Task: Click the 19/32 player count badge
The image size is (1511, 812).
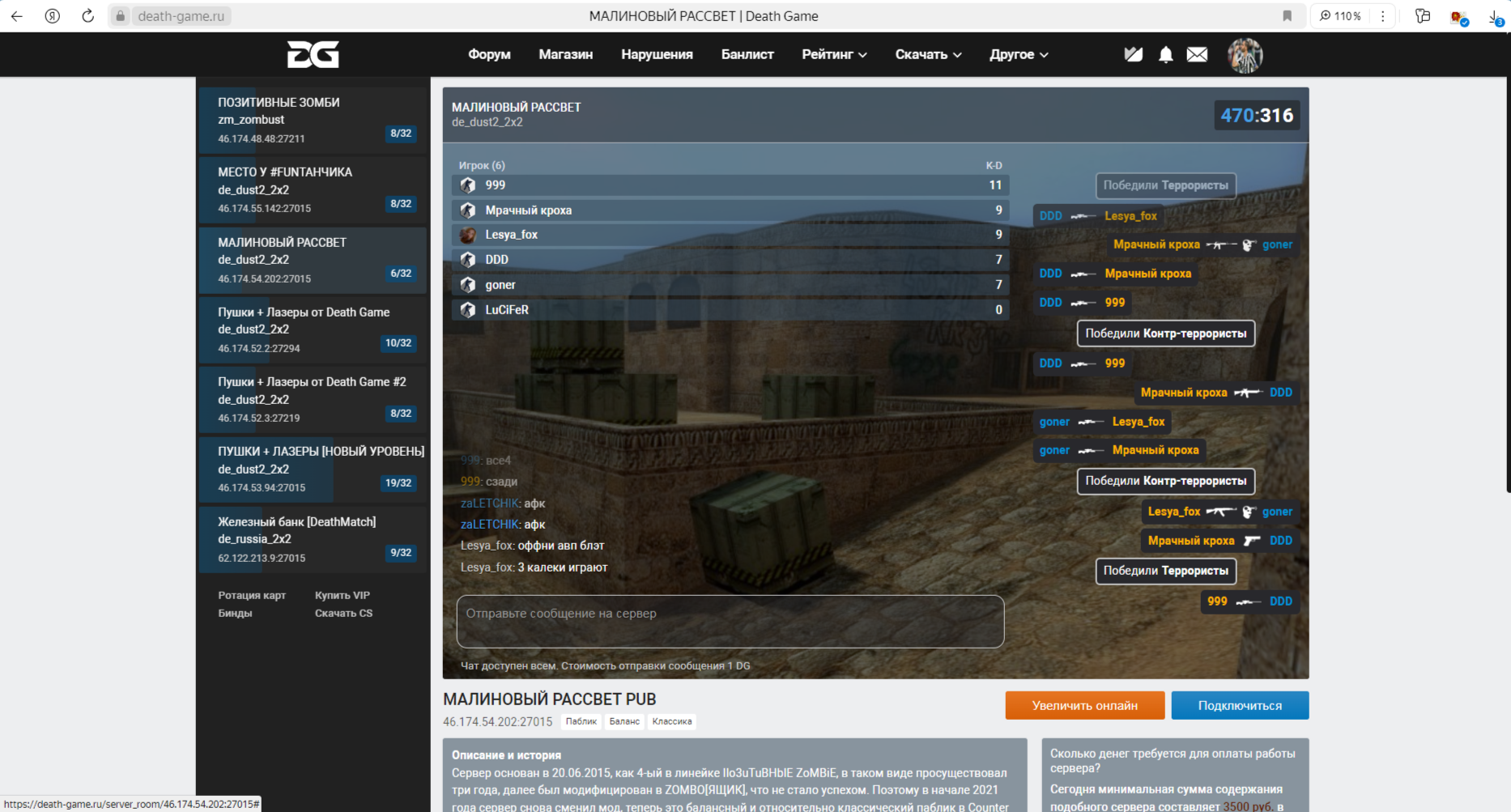Action: (398, 483)
